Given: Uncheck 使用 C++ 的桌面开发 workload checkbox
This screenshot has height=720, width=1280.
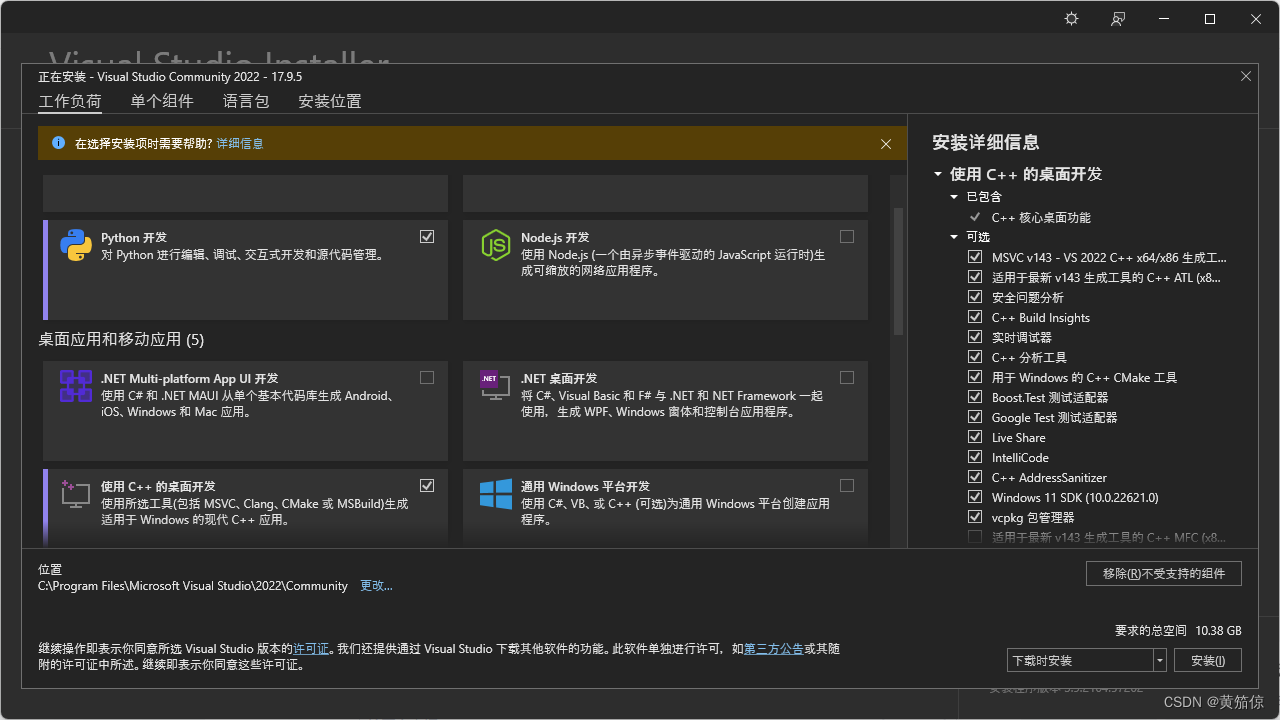Looking at the screenshot, I should pos(427,486).
